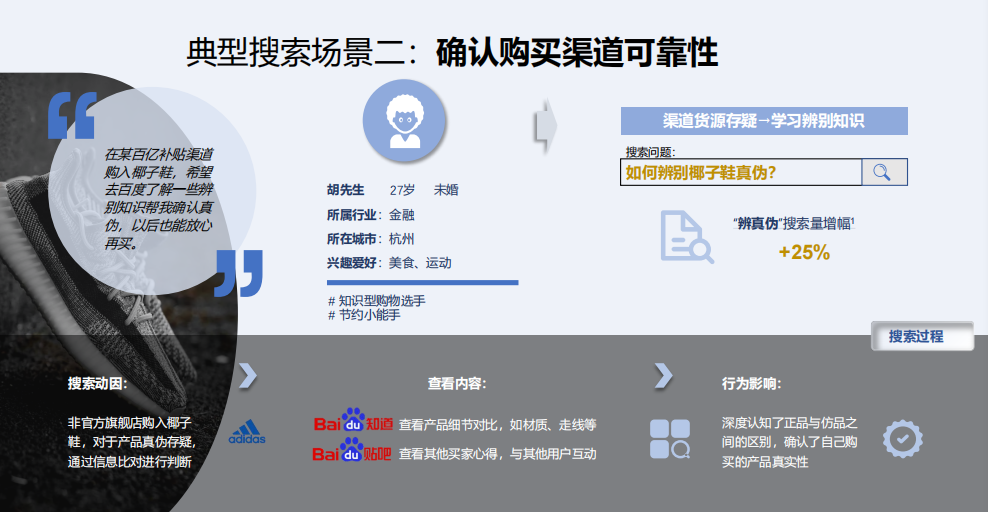This screenshot has width=988, height=512.
Task: Click the banner 渠道货源存疑→学习辨别知识
Action: pos(764,121)
